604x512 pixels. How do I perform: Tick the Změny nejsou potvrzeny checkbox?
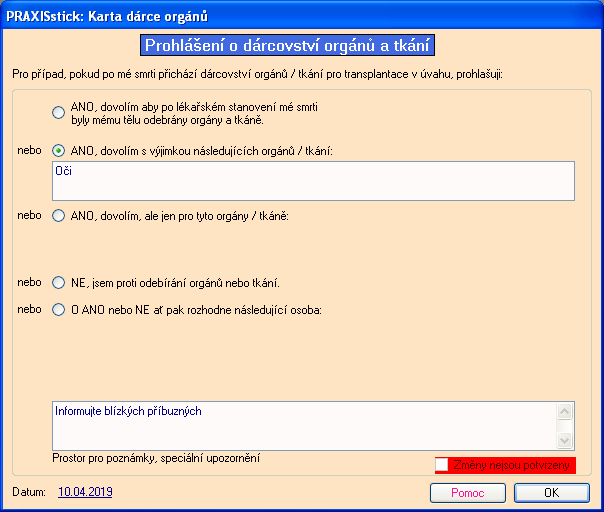(442, 465)
